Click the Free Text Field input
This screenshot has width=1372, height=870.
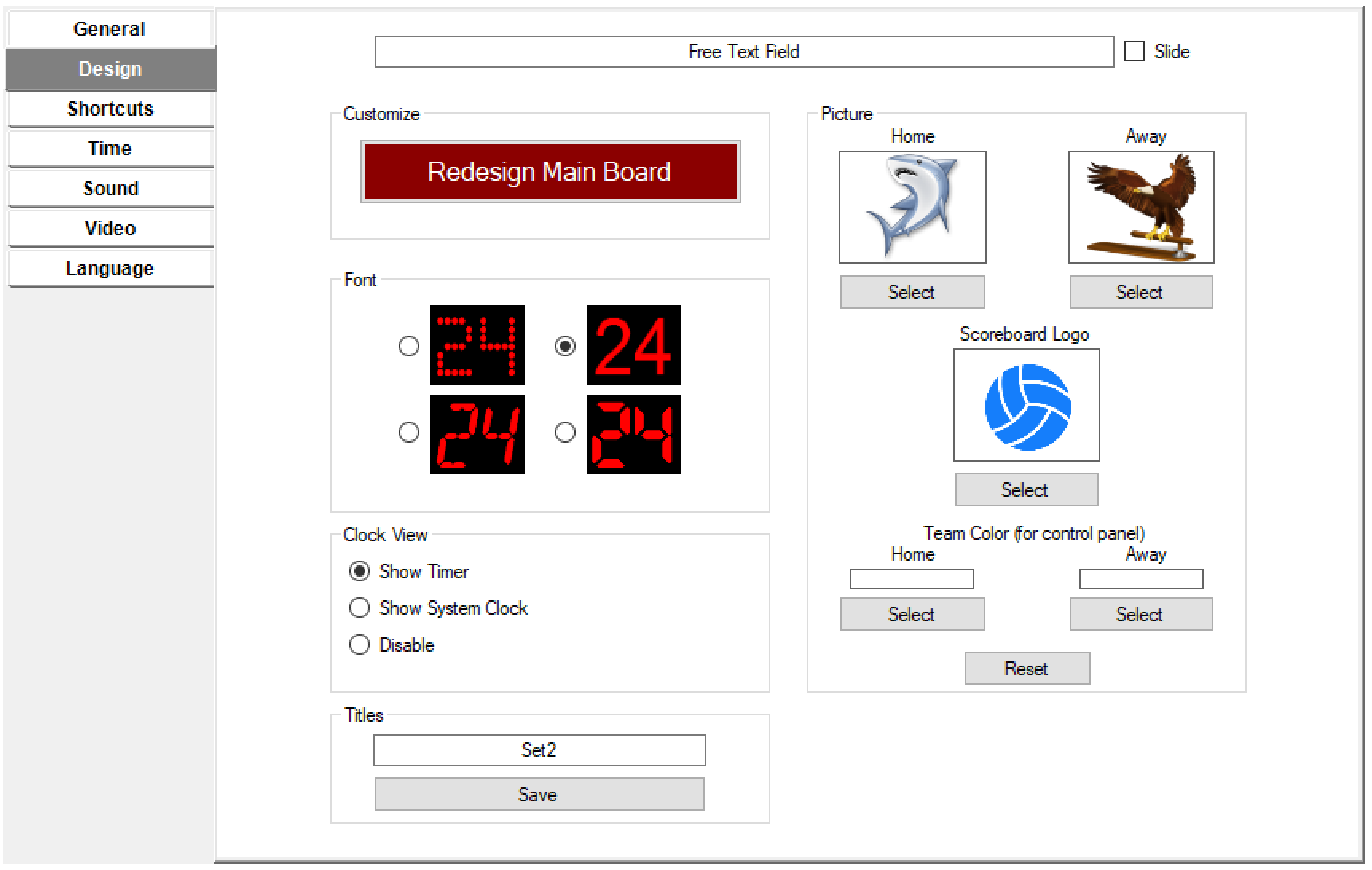743,52
